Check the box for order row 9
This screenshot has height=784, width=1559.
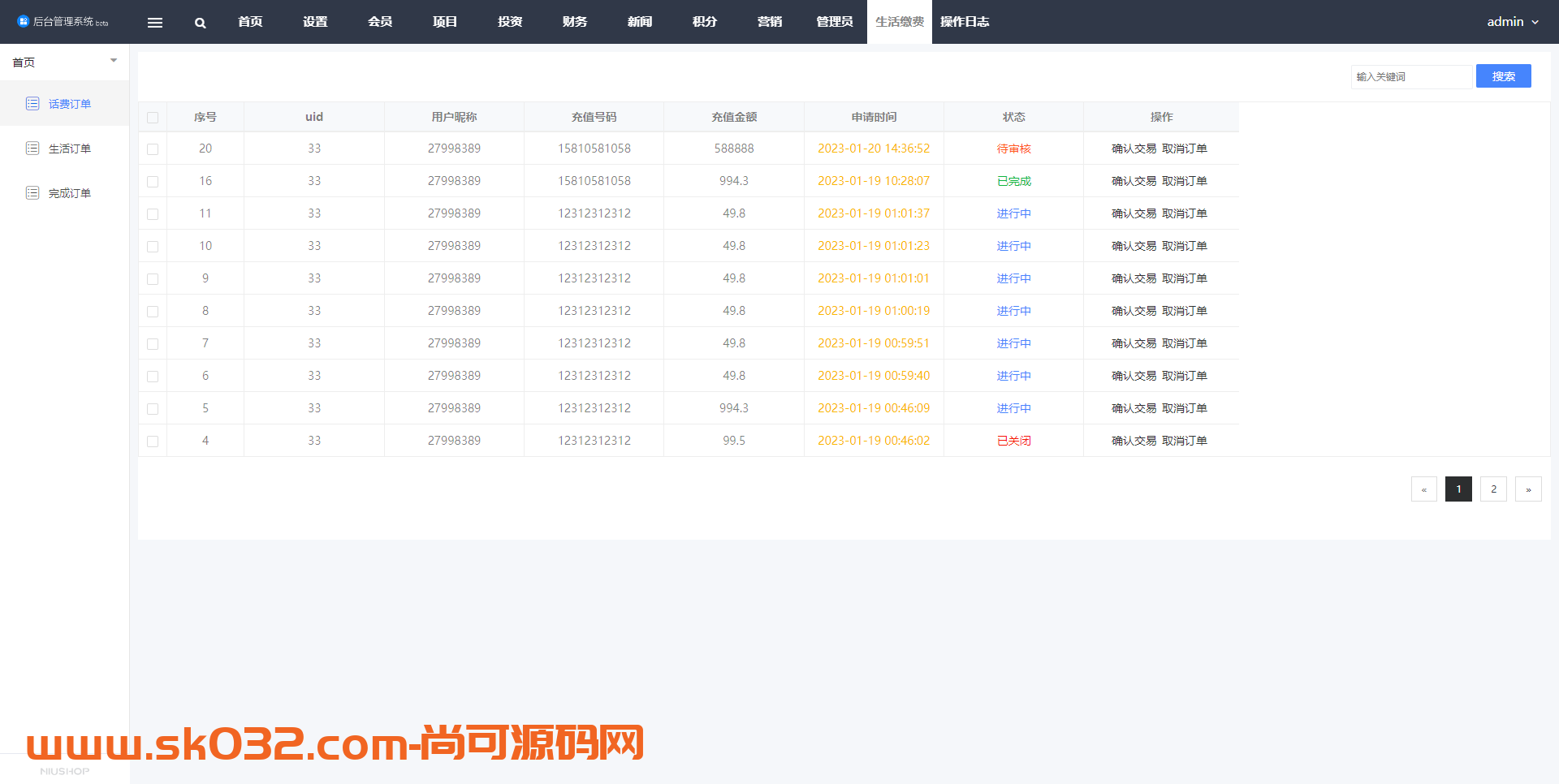click(153, 279)
